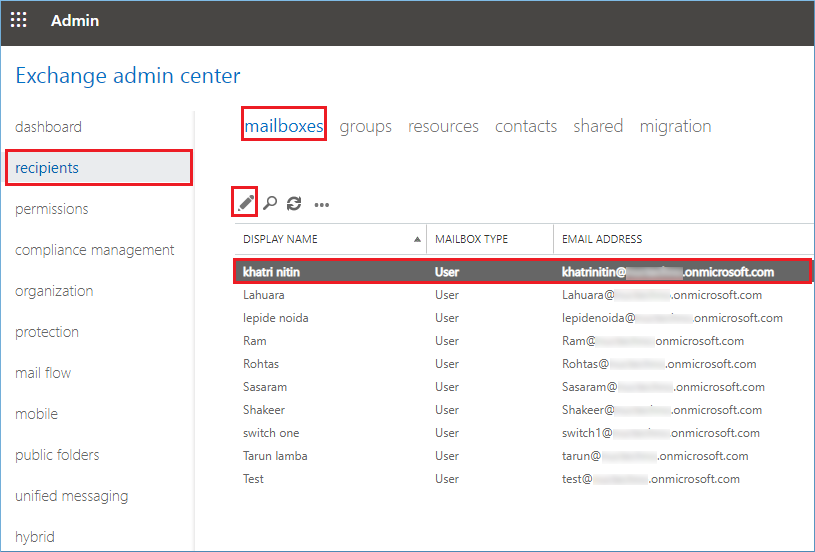Screen dimensions: 815x552
Task: Click the Ram@ email address cell
Action: 653,341
